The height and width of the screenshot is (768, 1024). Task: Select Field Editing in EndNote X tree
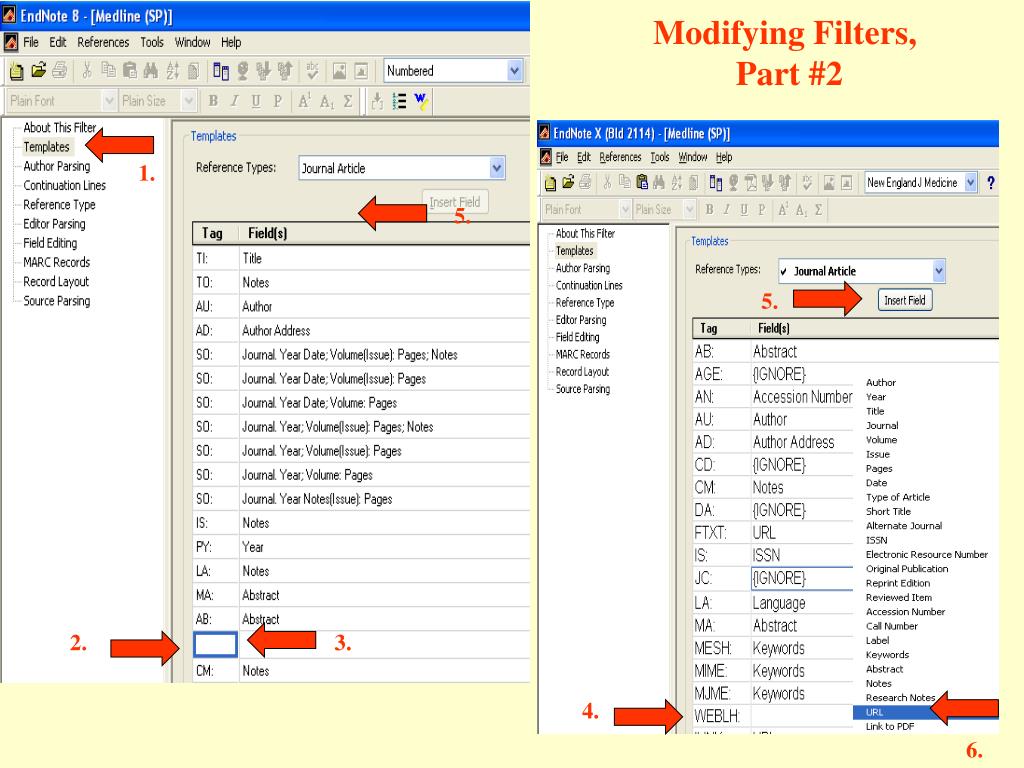coord(577,337)
